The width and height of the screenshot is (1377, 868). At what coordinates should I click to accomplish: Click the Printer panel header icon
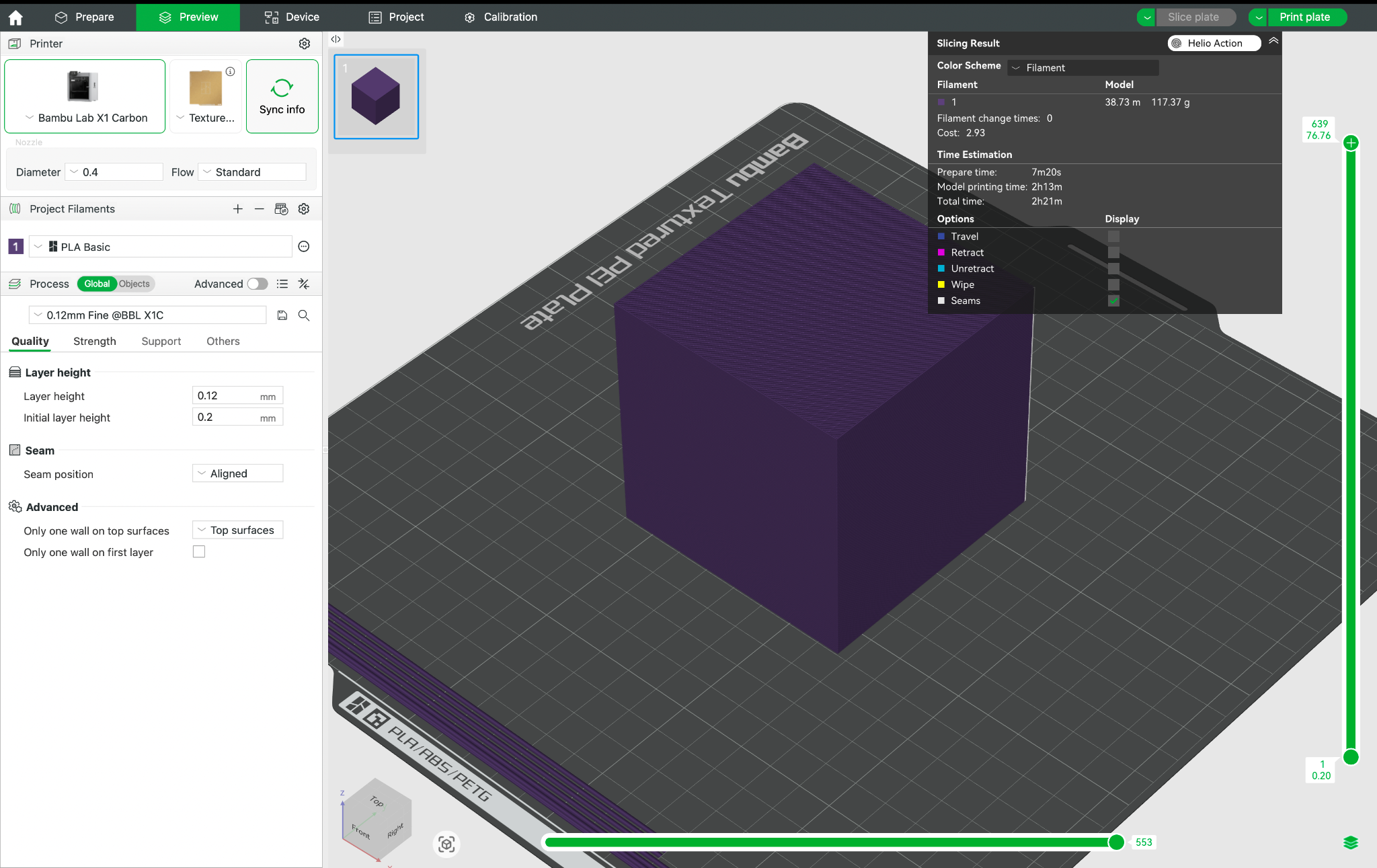tap(15, 44)
